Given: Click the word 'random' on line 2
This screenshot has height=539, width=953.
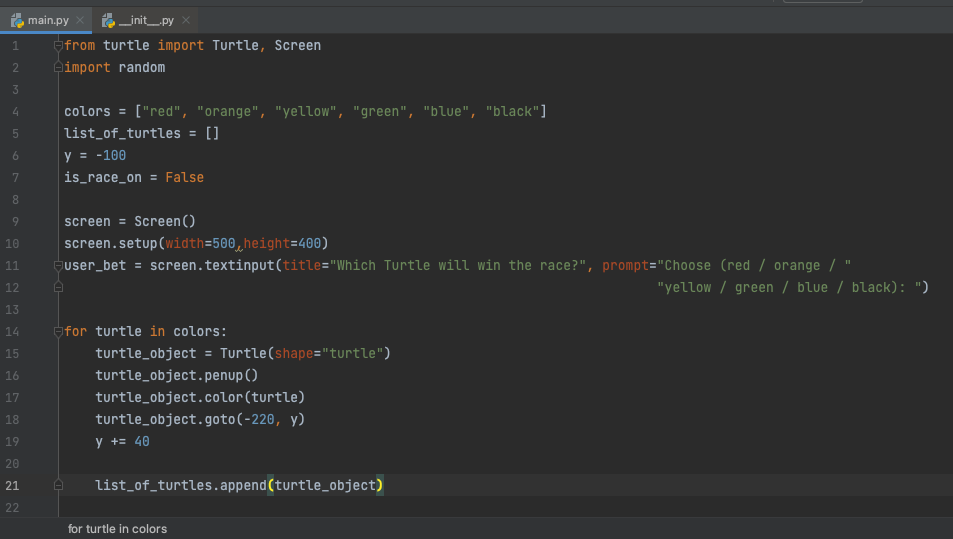Looking at the screenshot, I should (x=142, y=67).
